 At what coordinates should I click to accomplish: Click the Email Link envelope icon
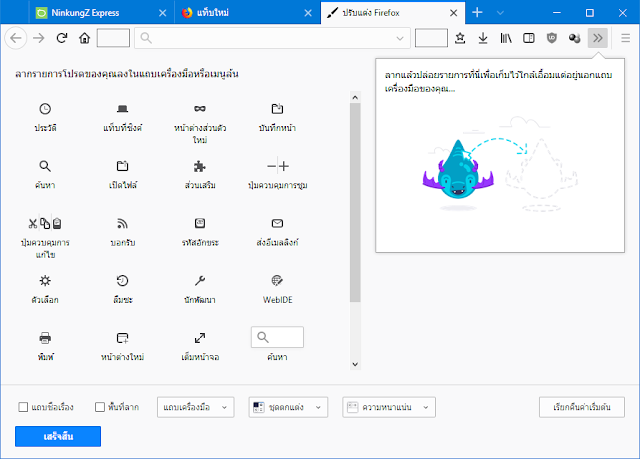pos(277,223)
